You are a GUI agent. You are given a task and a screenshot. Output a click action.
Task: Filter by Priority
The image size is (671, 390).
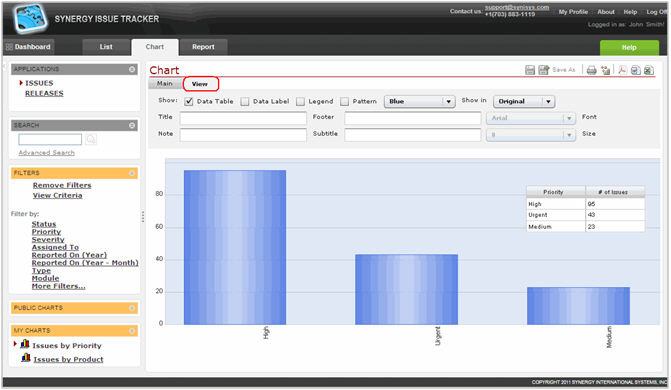(46, 232)
